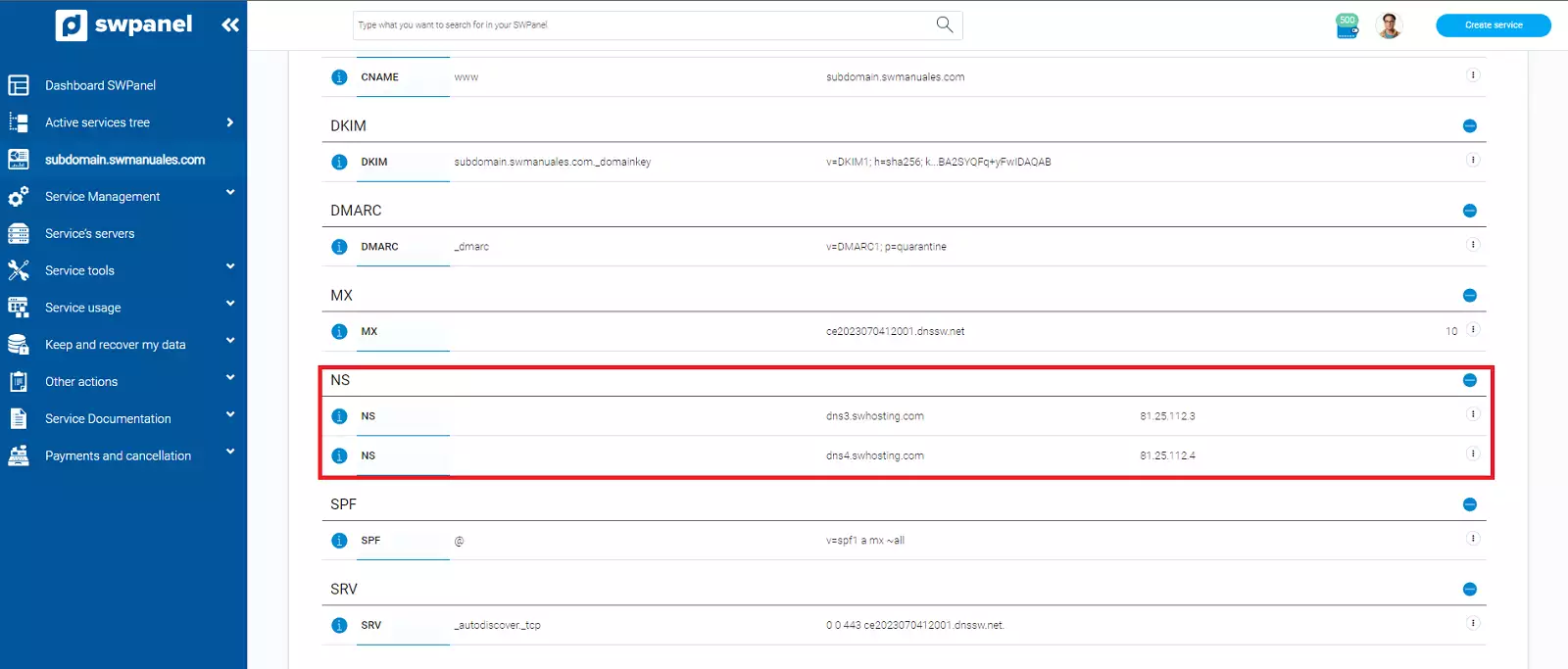Open info icon for DKIM record
Viewport: 1568px width, 669px height.
(x=339, y=163)
